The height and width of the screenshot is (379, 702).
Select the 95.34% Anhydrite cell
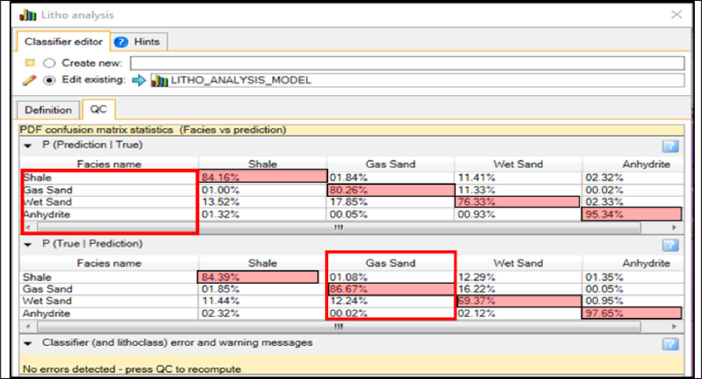click(x=632, y=214)
